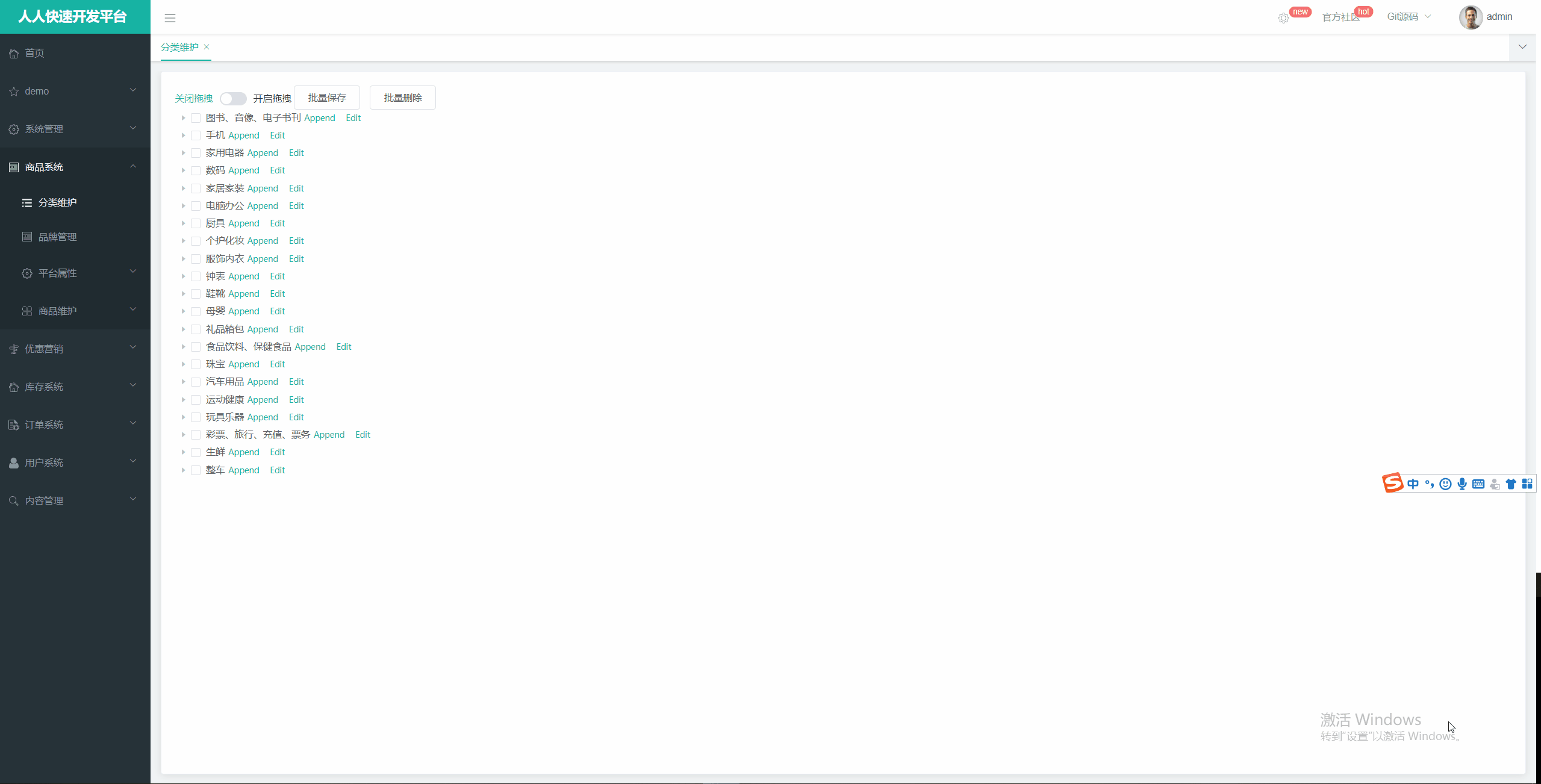
Task: Click the 批量保存 button
Action: click(x=327, y=98)
